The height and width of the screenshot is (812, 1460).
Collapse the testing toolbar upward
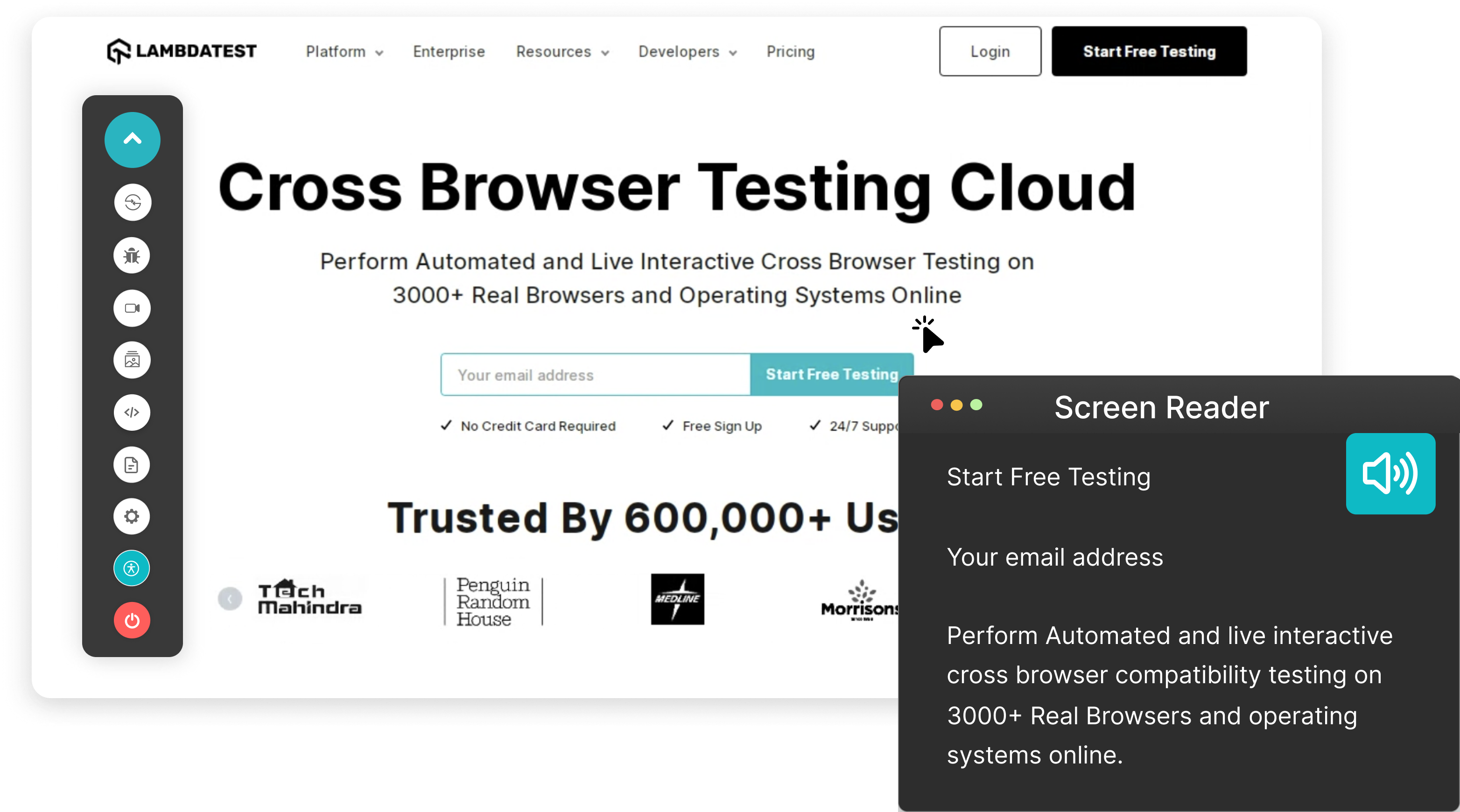click(132, 140)
